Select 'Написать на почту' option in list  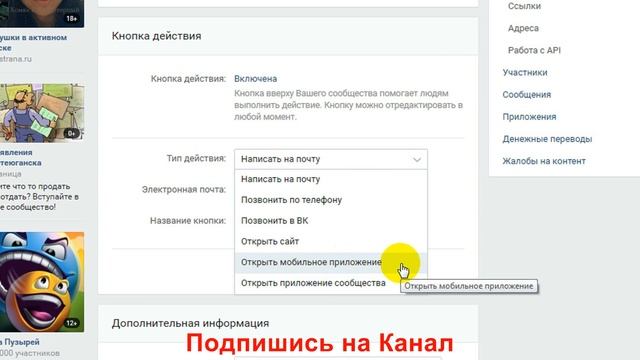tap(331, 179)
